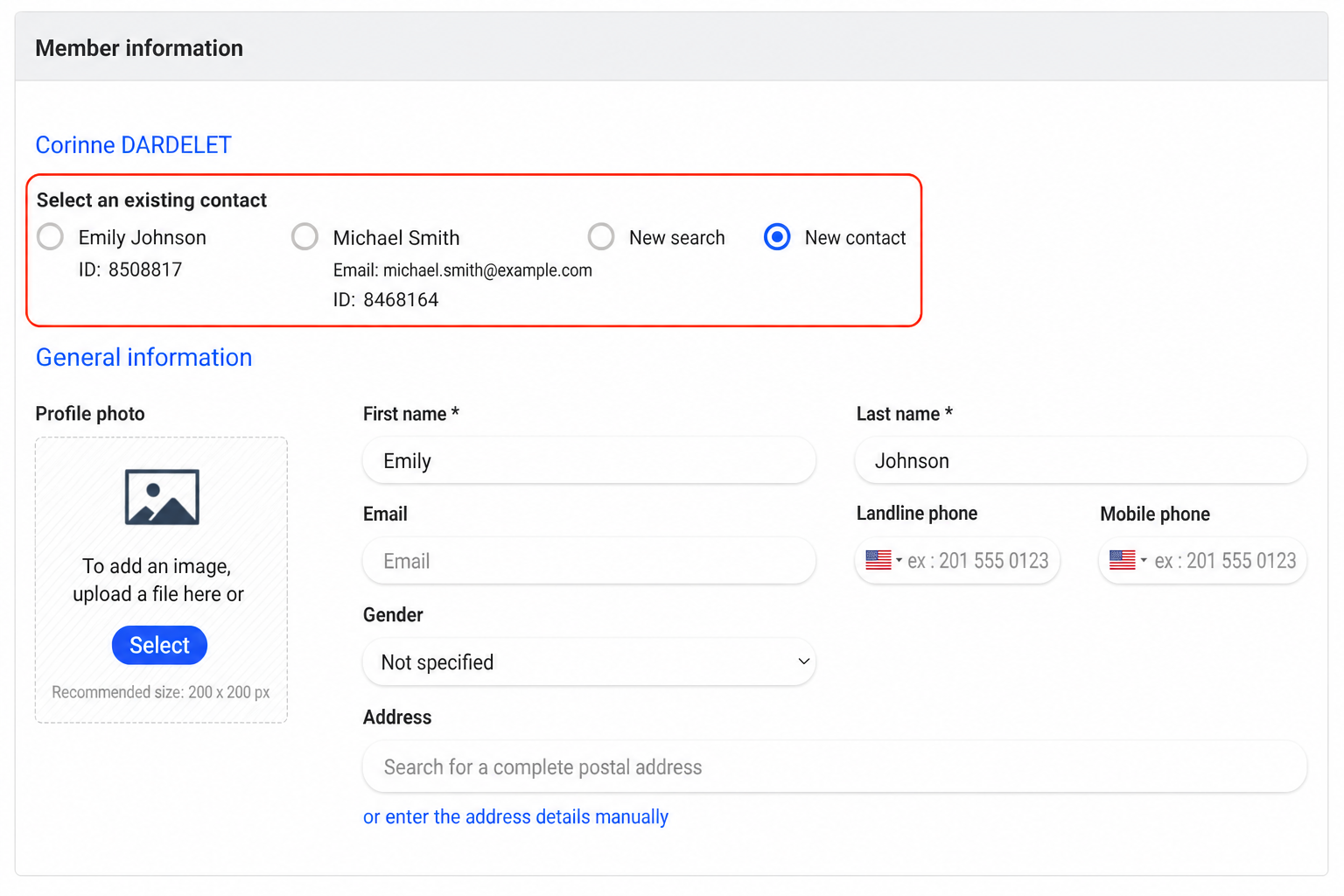This screenshot has width=1344, height=896.
Task: Expand the Landline phone country code arrow
Action: 899,560
